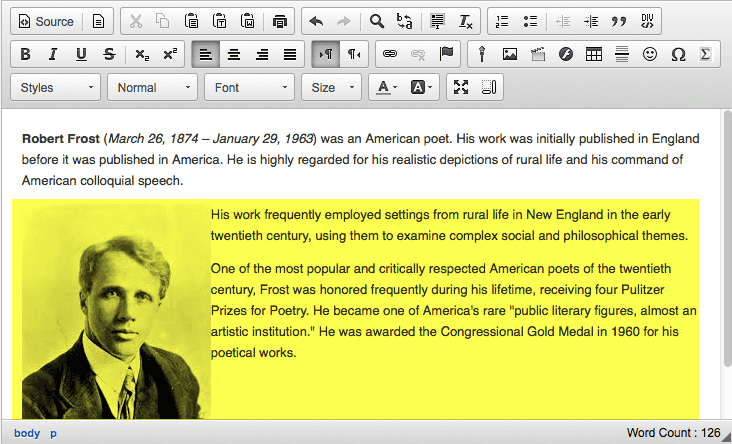Open the Background Color picker
The width and height of the screenshot is (732, 444).
pyautogui.click(x=421, y=87)
